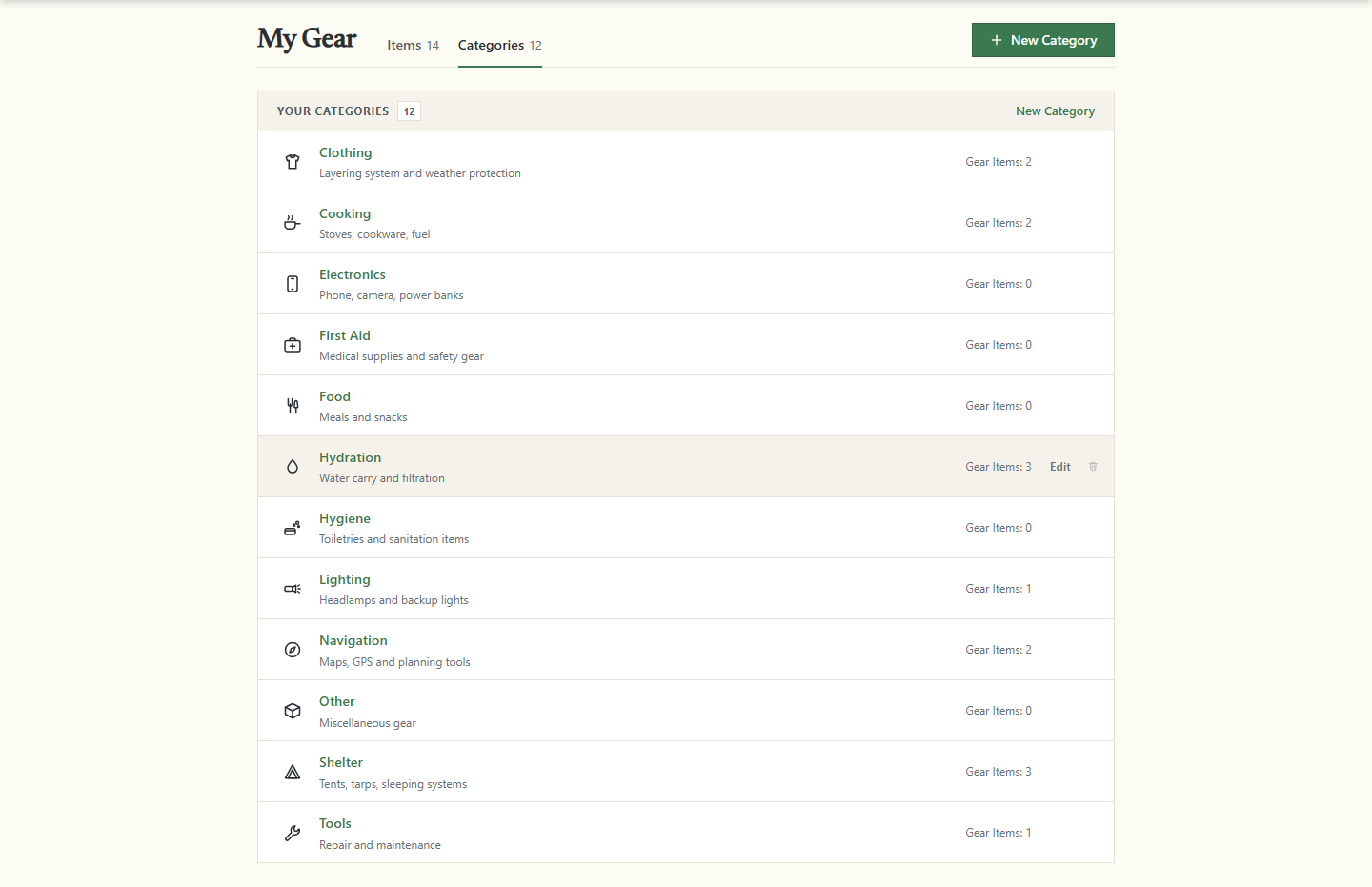
Task: Click the Cooking pot icon
Action: click(x=293, y=223)
